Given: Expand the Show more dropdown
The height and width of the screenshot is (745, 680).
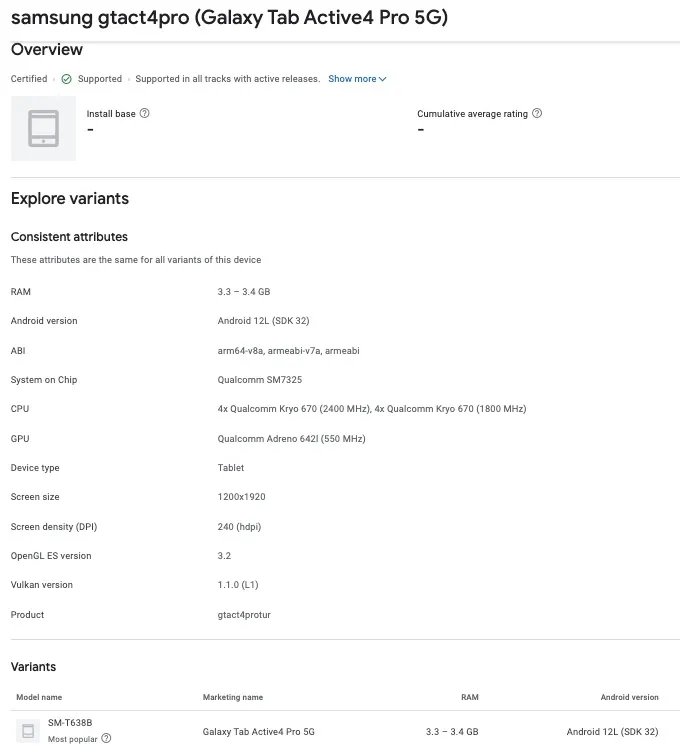Looking at the screenshot, I should [x=357, y=79].
